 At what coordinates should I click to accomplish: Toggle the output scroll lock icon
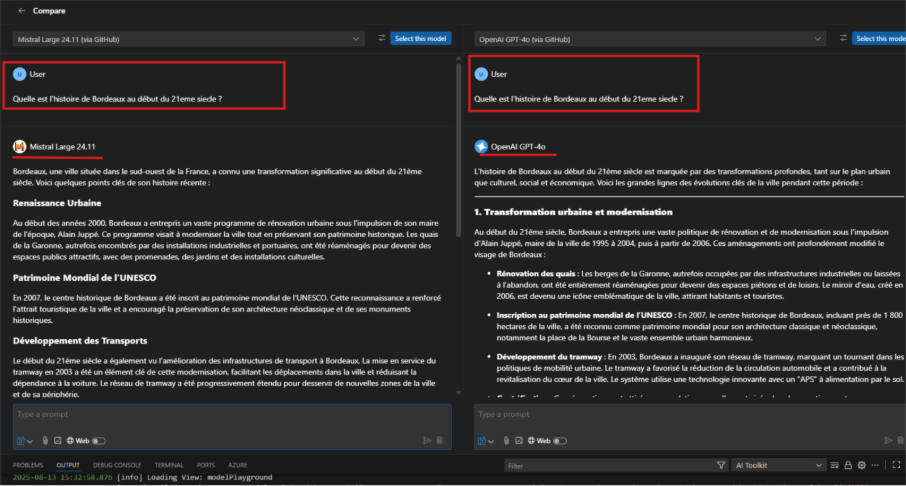pos(848,465)
